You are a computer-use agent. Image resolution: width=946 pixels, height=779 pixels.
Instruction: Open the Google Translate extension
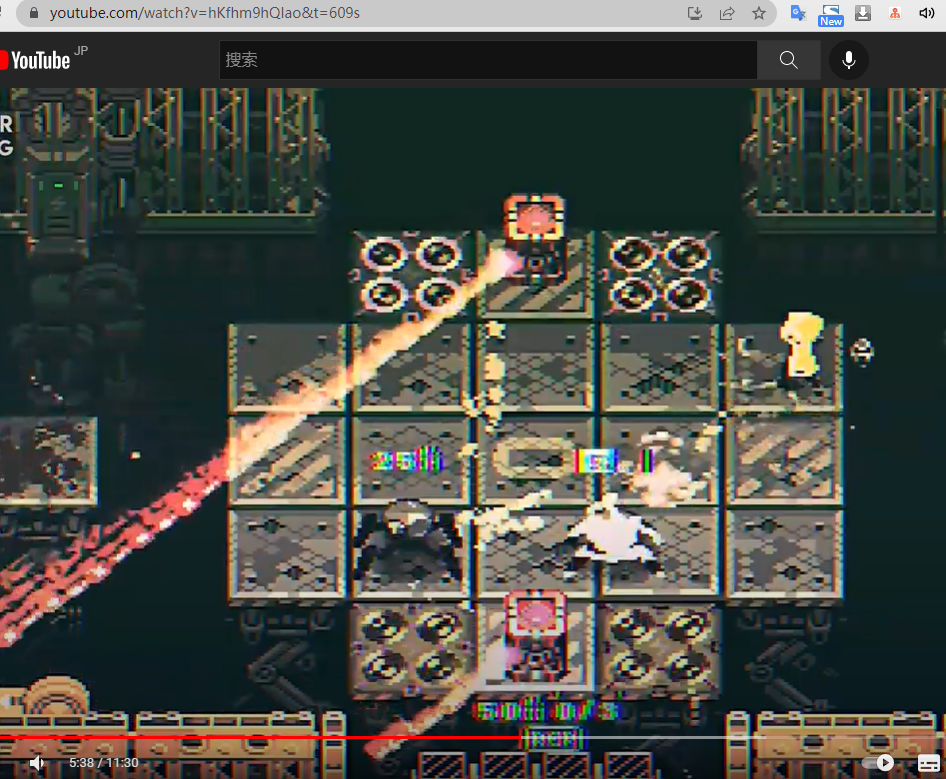pos(798,13)
